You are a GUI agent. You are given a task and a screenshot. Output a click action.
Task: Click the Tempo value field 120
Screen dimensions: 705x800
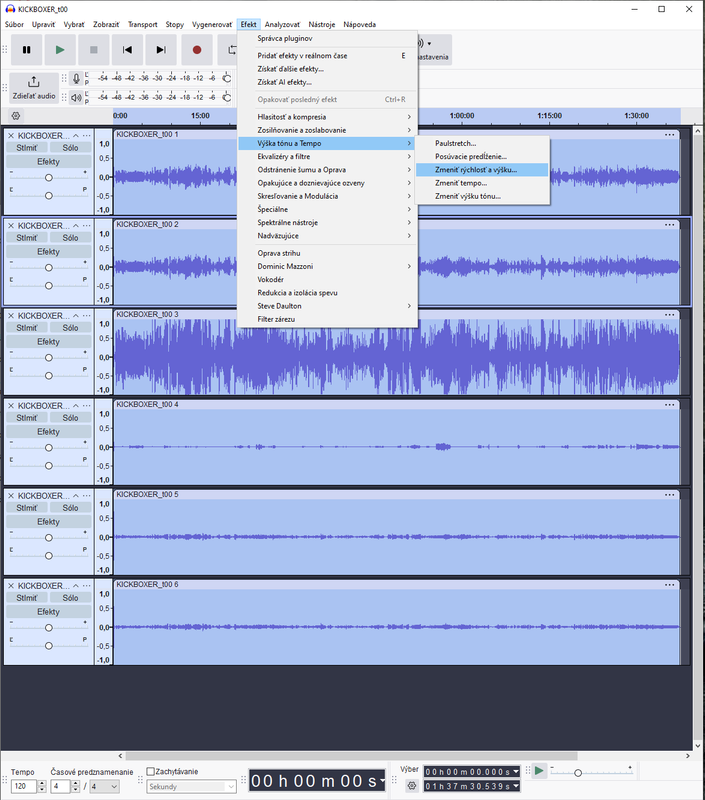[x=23, y=786]
